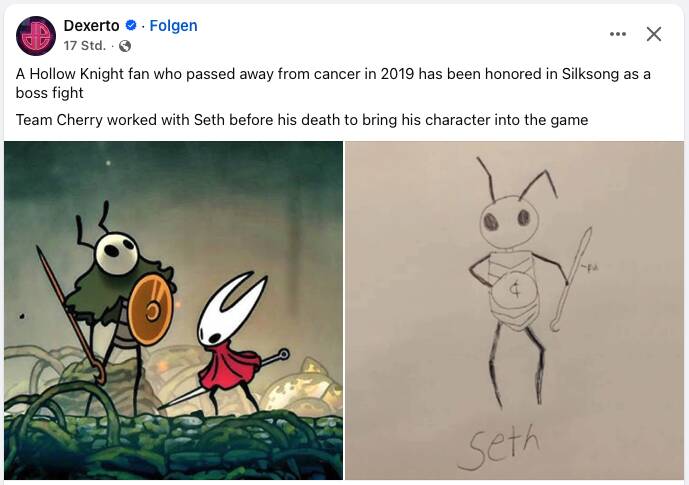
Task: Open the Seth pencil drawing image
Action: click(x=514, y=310)
